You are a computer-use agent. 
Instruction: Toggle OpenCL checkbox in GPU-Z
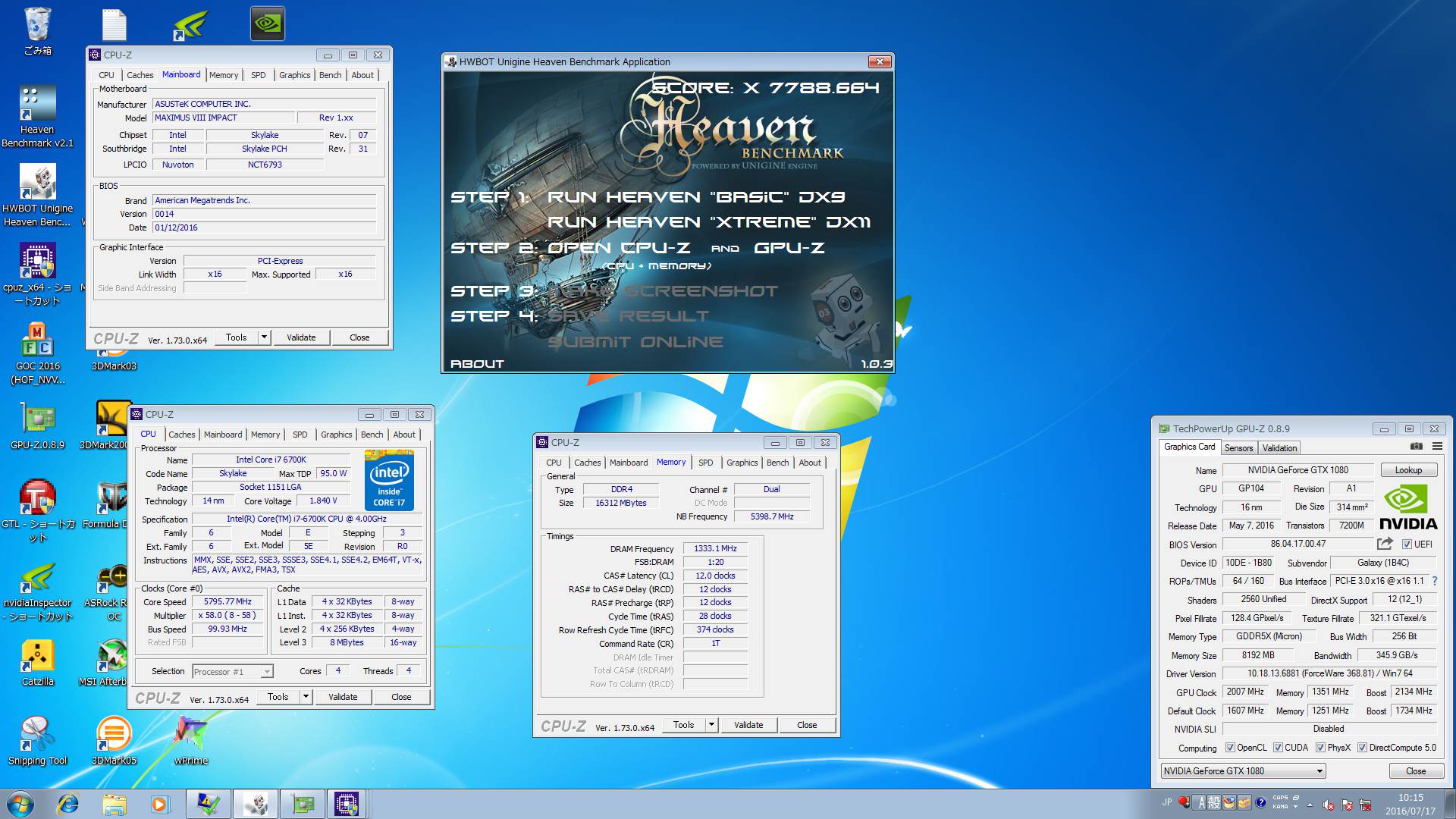(1230, 748)
